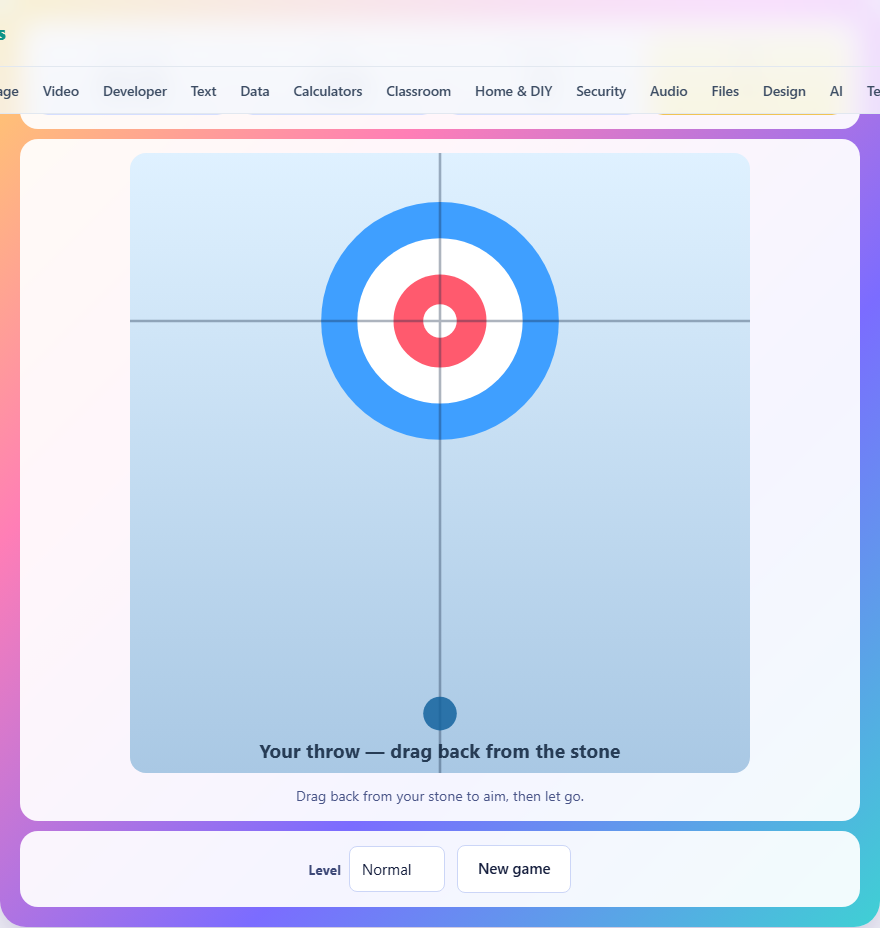Go to the Text tools category
The image size is (880, 928).
[203, 91]
